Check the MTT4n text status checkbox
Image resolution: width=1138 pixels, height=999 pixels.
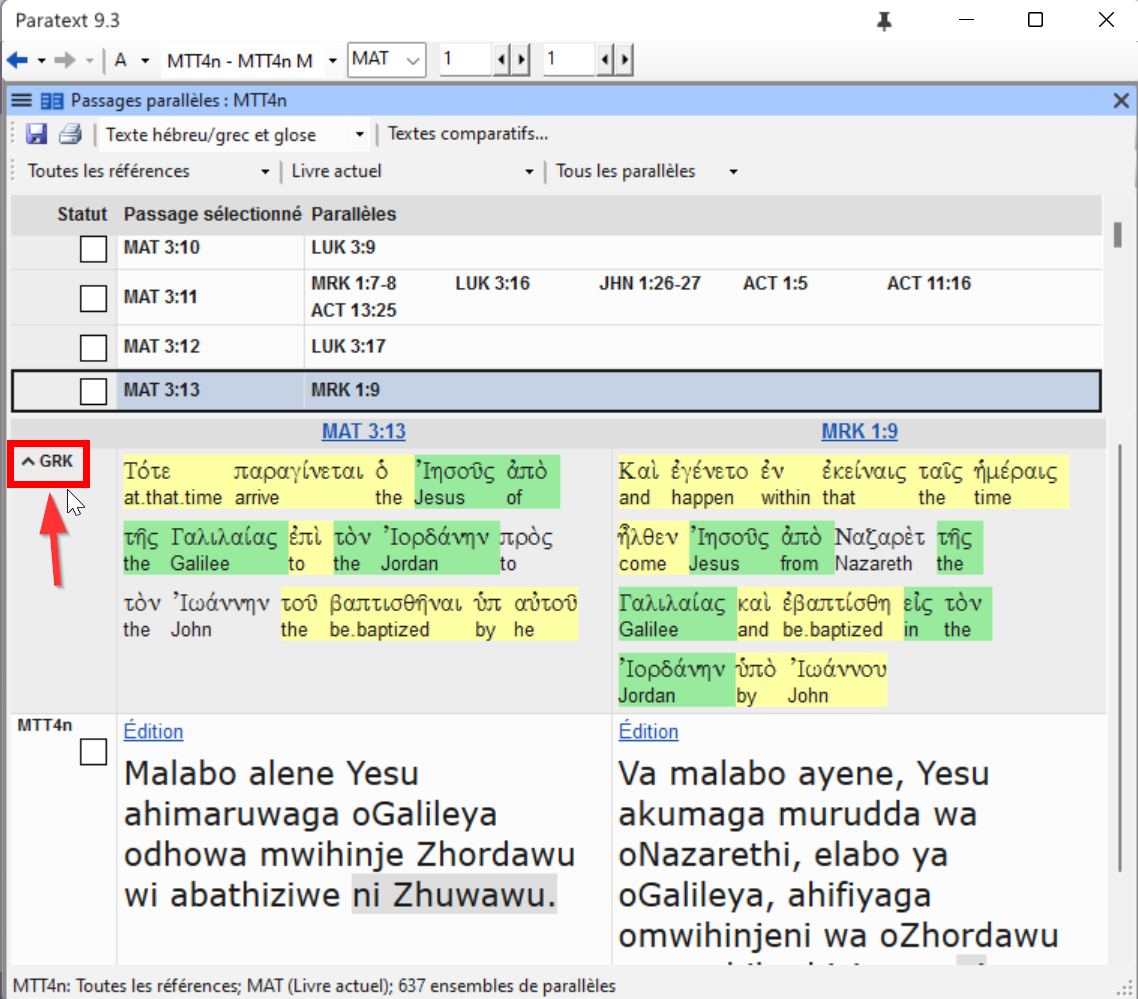pyautogui.click(x=93, y=752)
